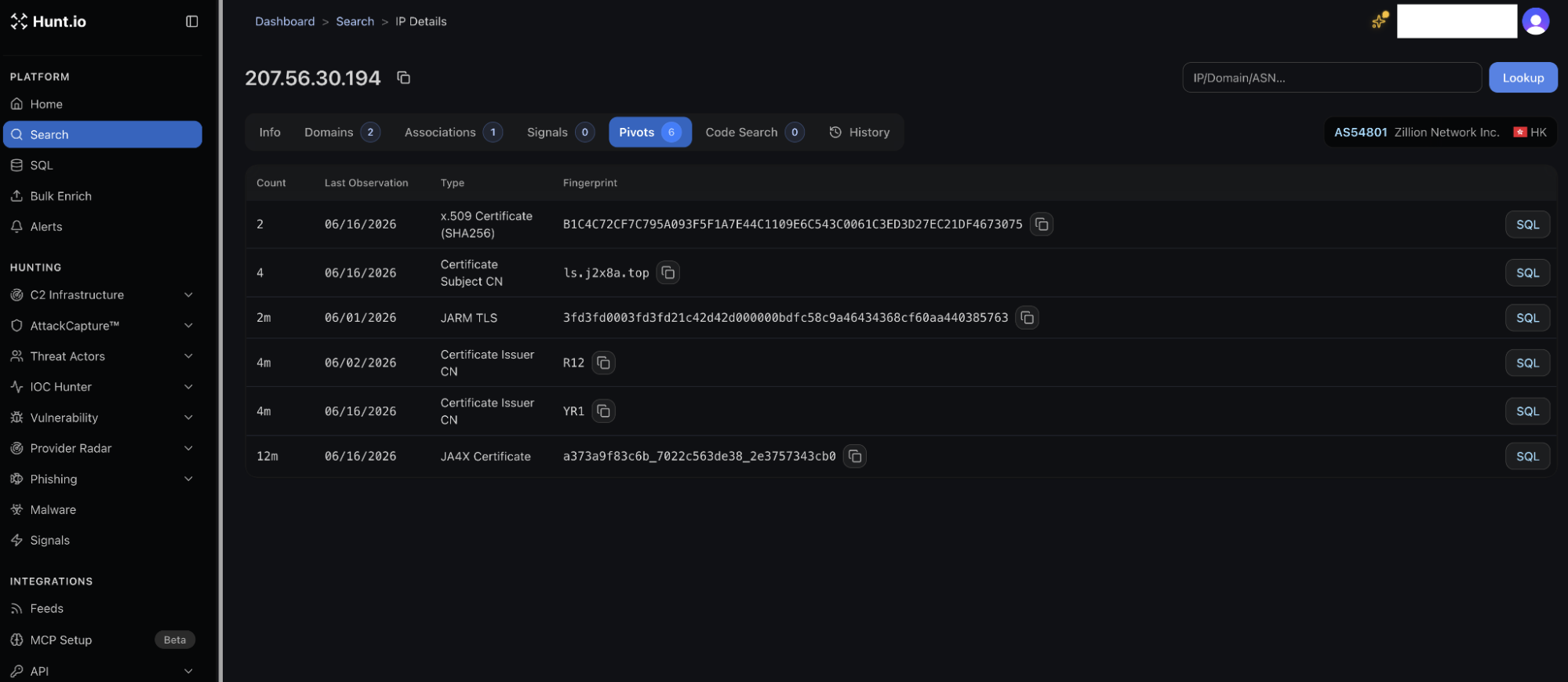Copy the JA4X Certificate fingerprint
Viewport: 1568px width, 682px height.
(x=854, y=456)
